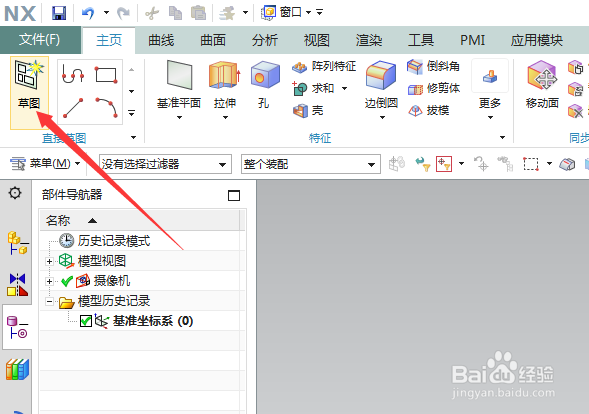Click the Paste clipboard icon
This screenshot has height=414, width=589.
[x=198, y=13]
